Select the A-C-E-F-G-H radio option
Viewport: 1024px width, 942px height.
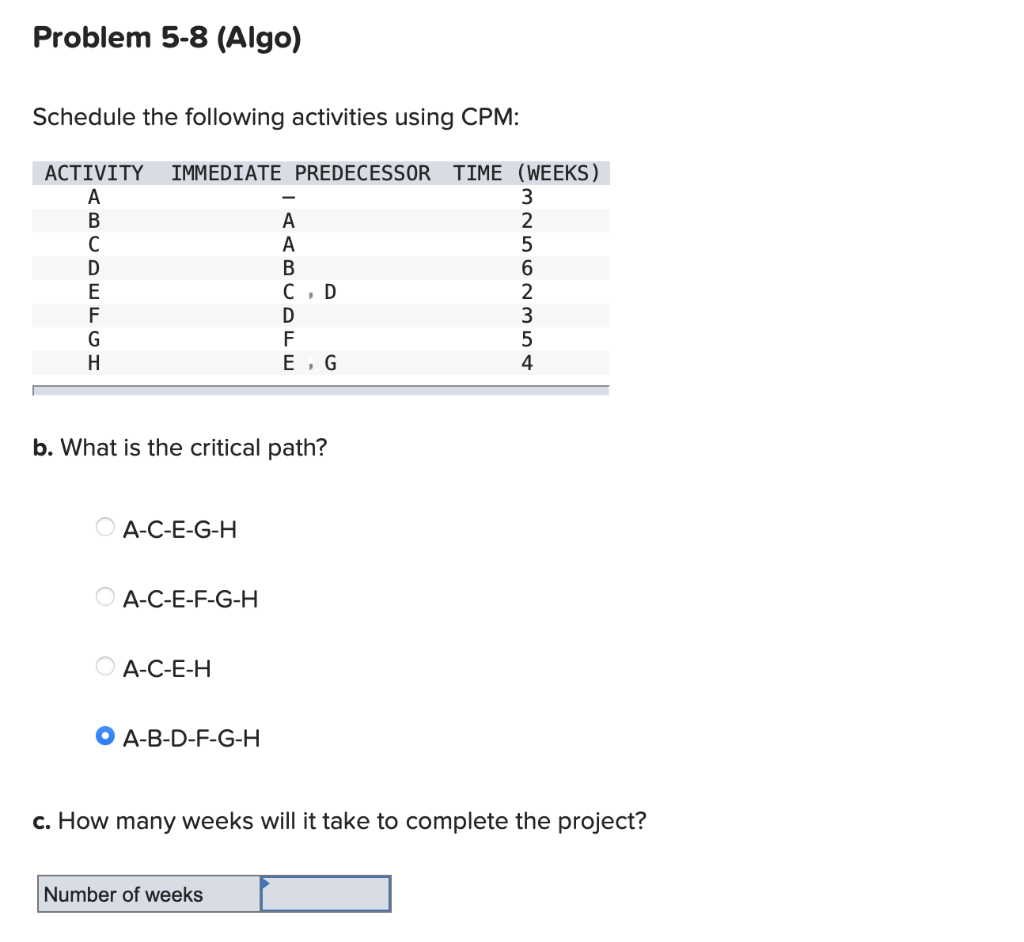point(105,597)
